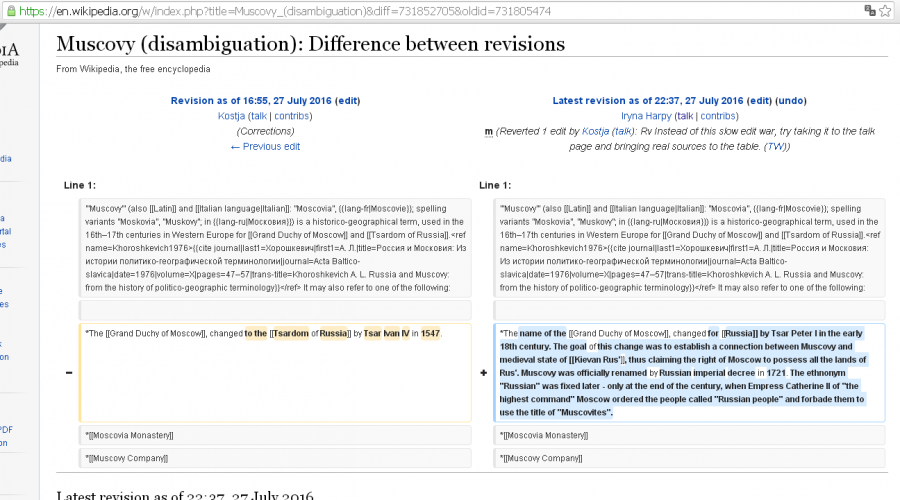The image size is (900, 500).
Task: Click "edit" next to the latest revision
Action: [759, 101]
